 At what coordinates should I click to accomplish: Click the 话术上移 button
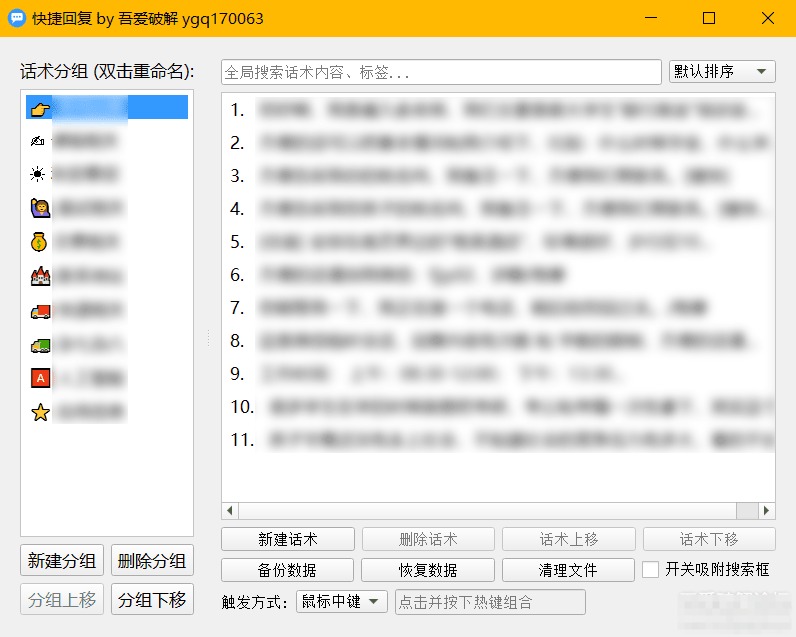569,539
